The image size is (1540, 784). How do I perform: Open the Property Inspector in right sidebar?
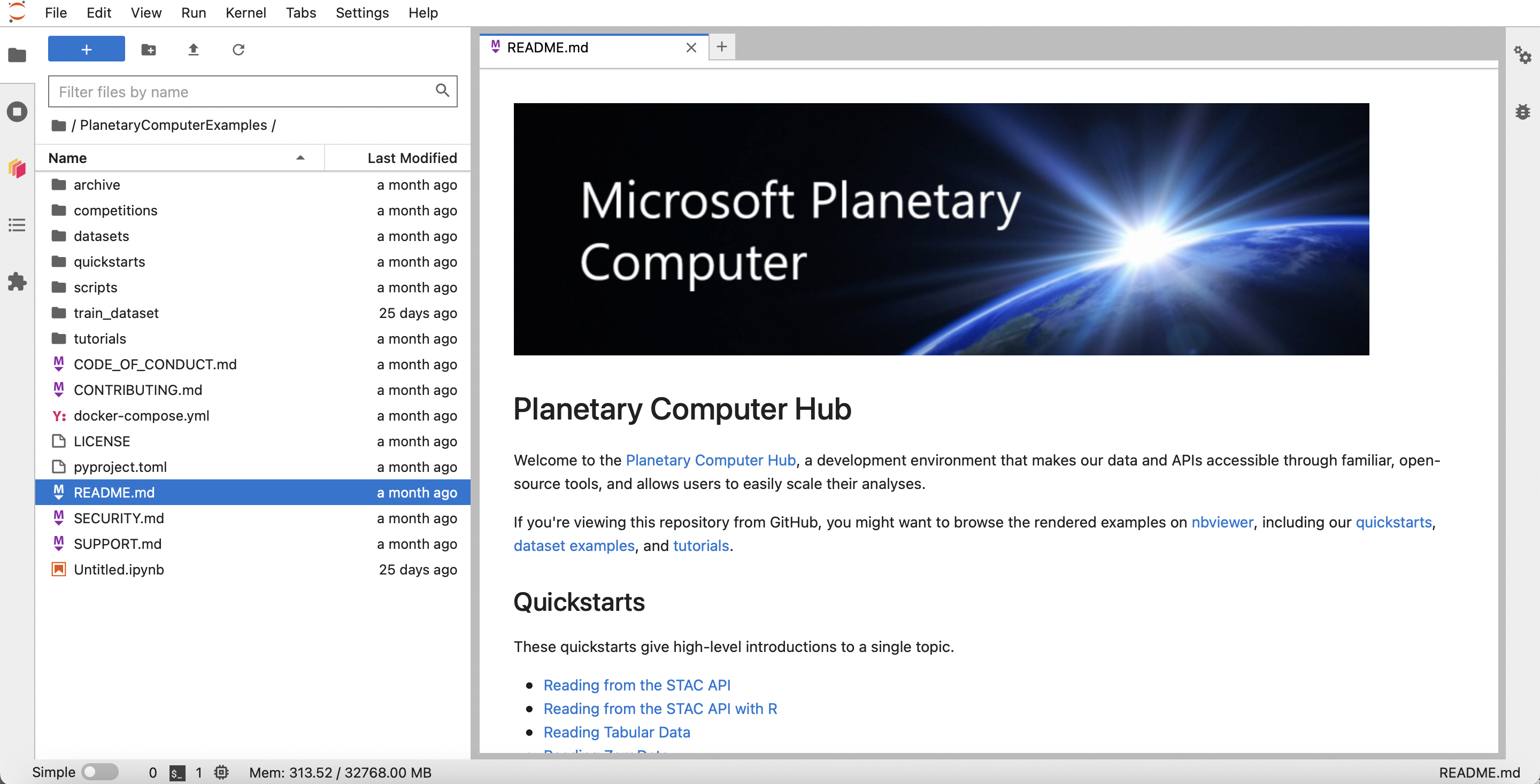tap(1523, 55)
